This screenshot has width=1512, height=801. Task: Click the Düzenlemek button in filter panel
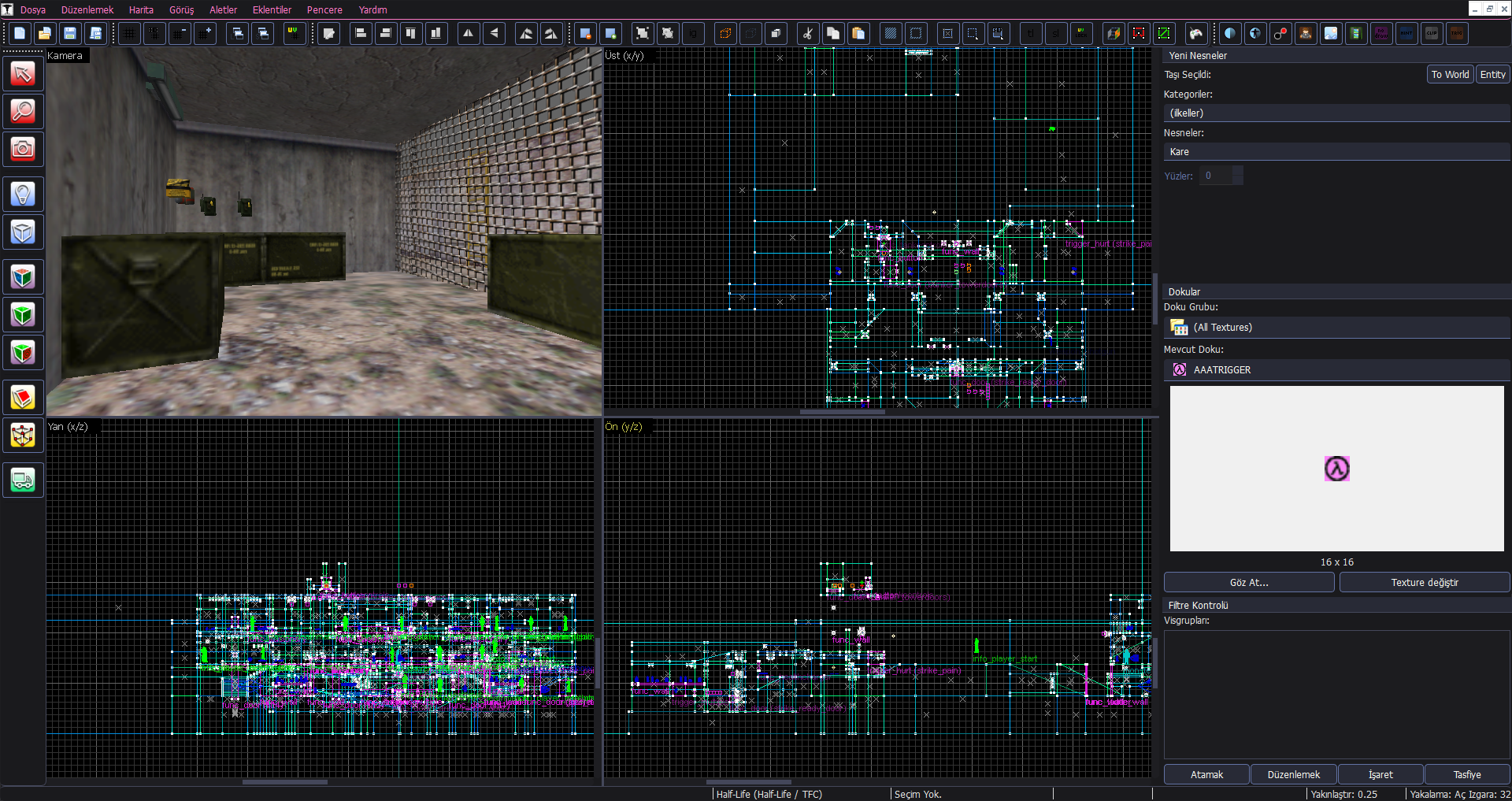pyautogui.click(x=1294, y=774)
